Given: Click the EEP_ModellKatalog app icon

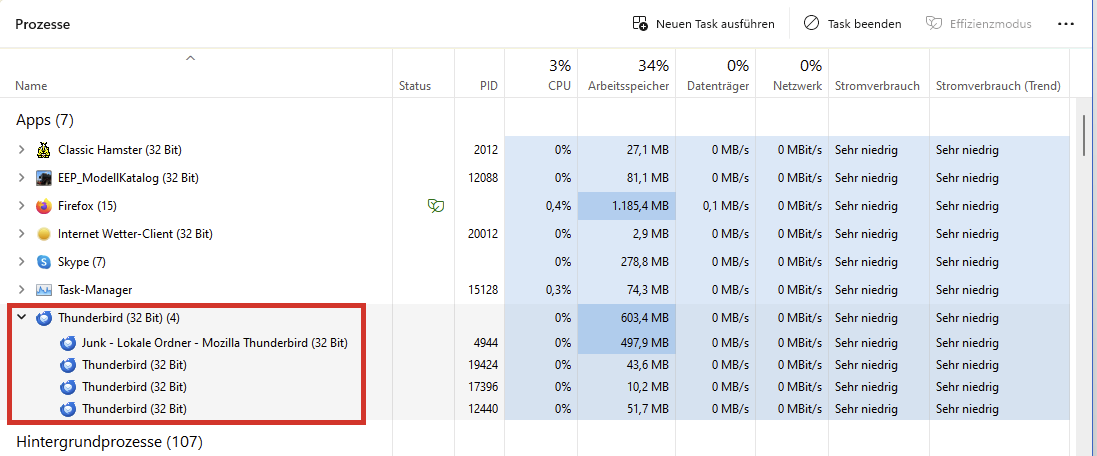Looking at the screenshot, I should point(43,178).
